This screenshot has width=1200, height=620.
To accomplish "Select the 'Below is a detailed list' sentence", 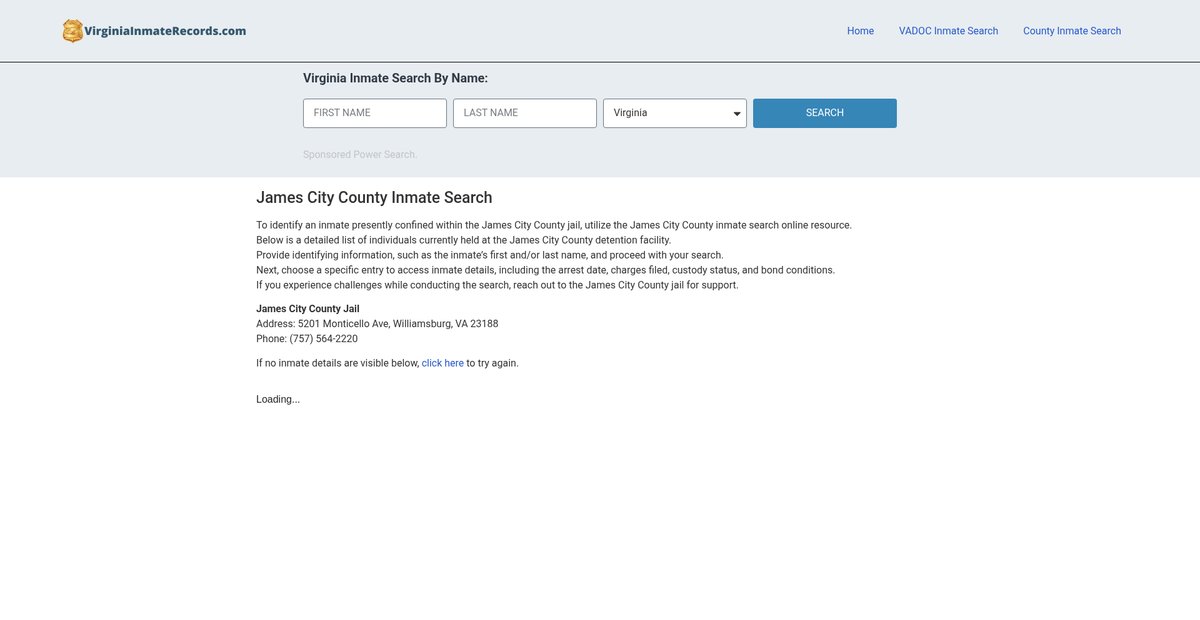I will click(x=464, y=240).
